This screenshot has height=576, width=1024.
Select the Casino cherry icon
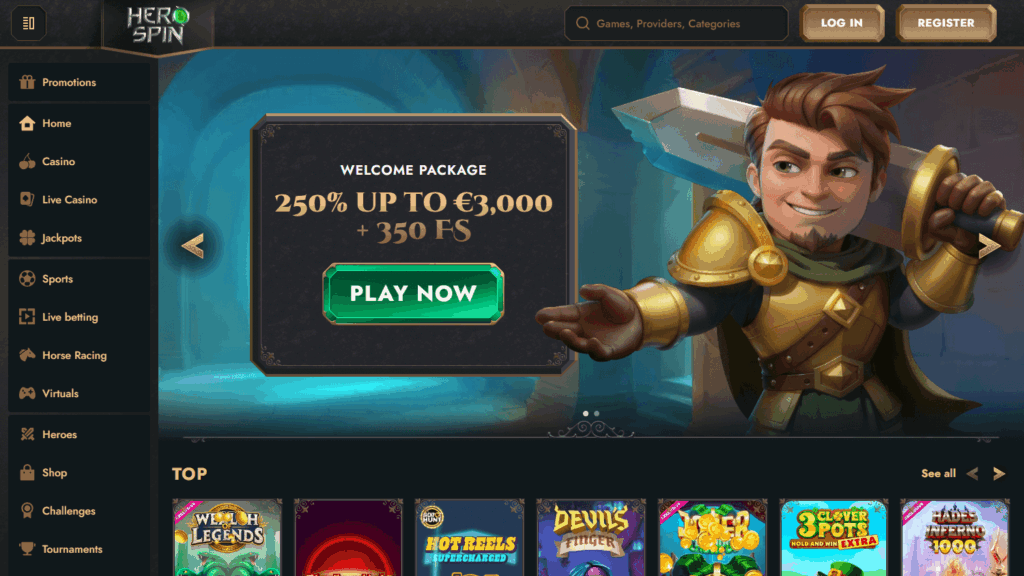(x=27, y=161)
